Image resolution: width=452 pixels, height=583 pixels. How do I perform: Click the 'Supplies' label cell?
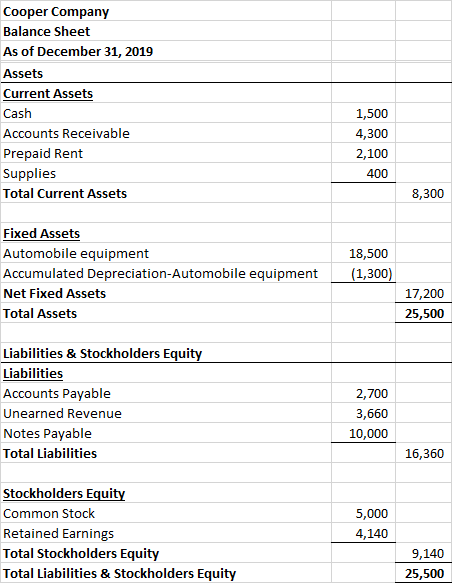tap(30, 174)
